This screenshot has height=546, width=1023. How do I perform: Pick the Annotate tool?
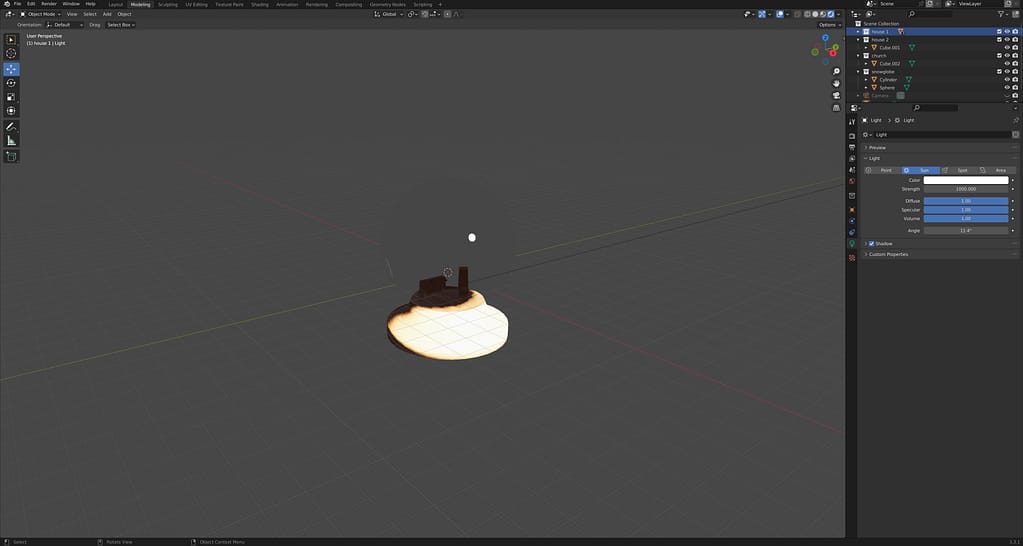tap(12, 127)
